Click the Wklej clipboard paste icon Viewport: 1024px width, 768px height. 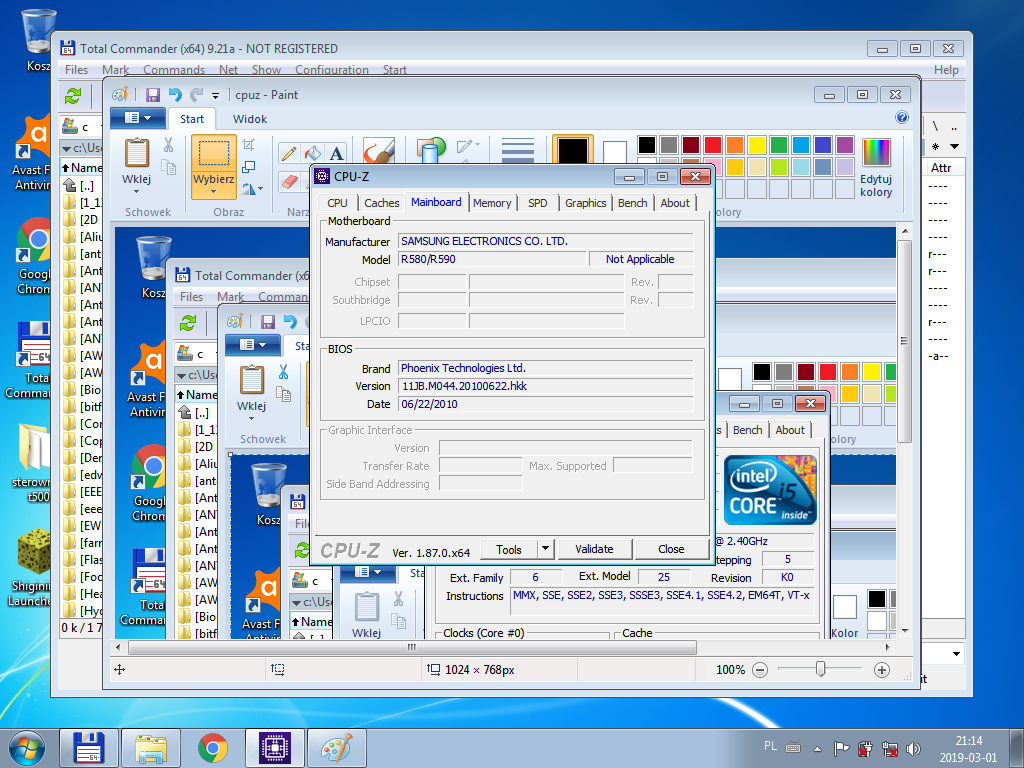[x=136, y=153]
